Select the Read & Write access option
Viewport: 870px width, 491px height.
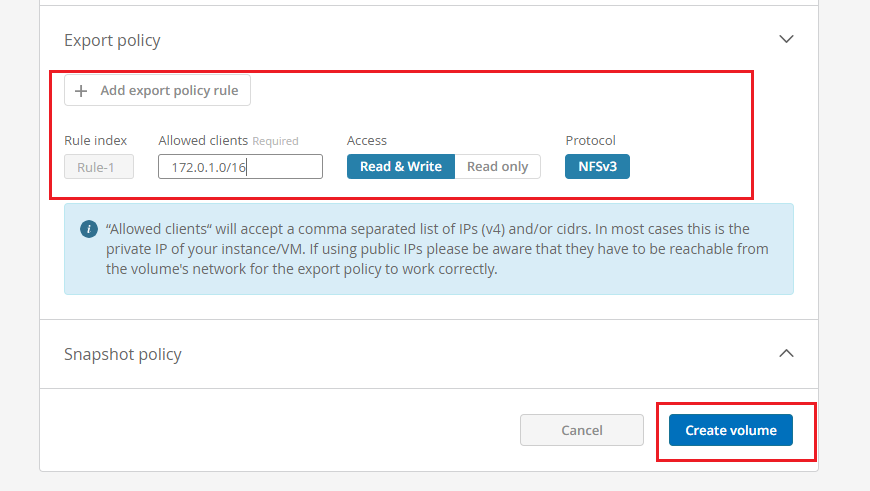pos(400,166)
